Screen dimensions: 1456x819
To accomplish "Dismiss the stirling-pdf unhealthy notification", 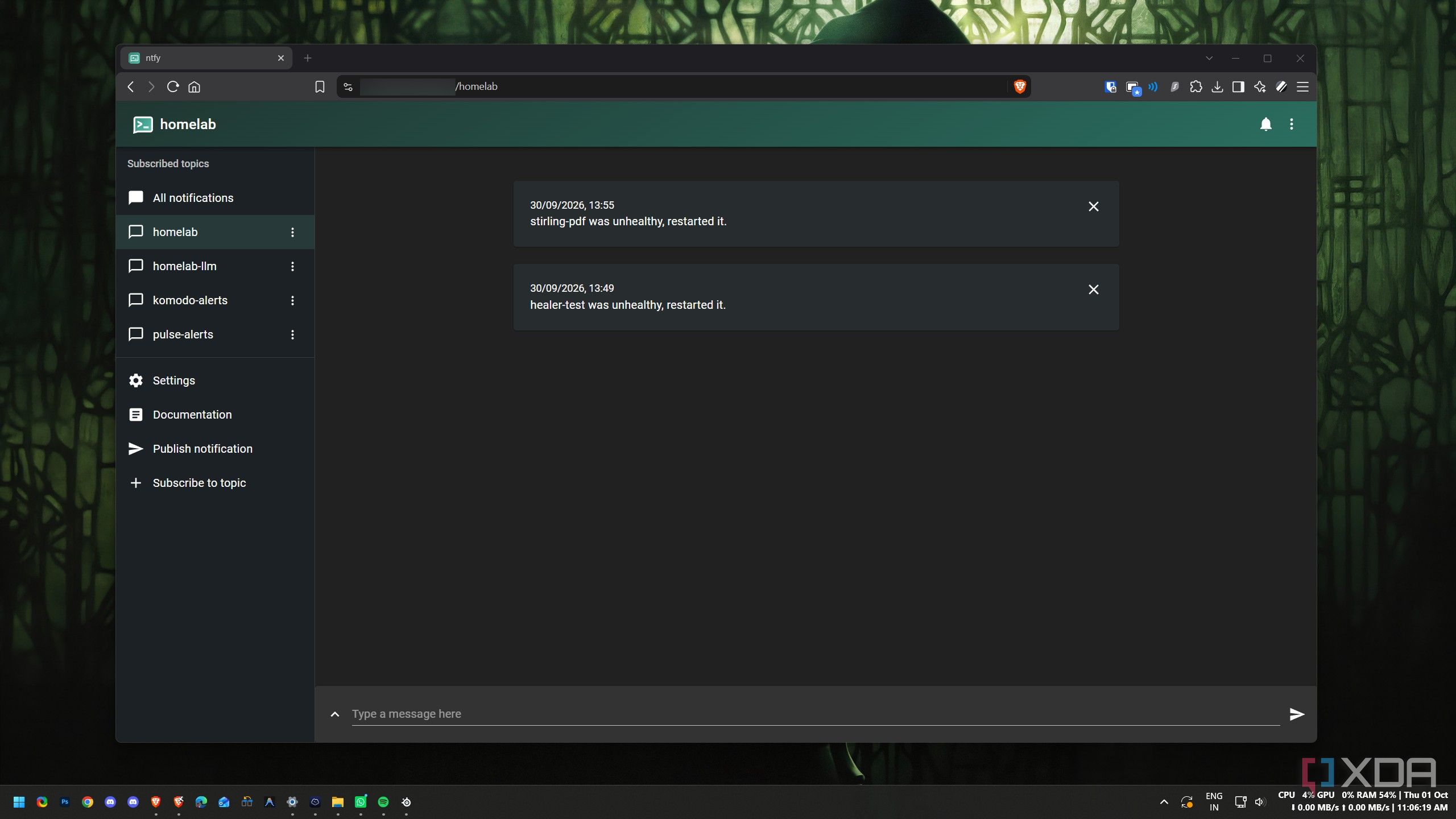I will click(x=1093, y=206).
